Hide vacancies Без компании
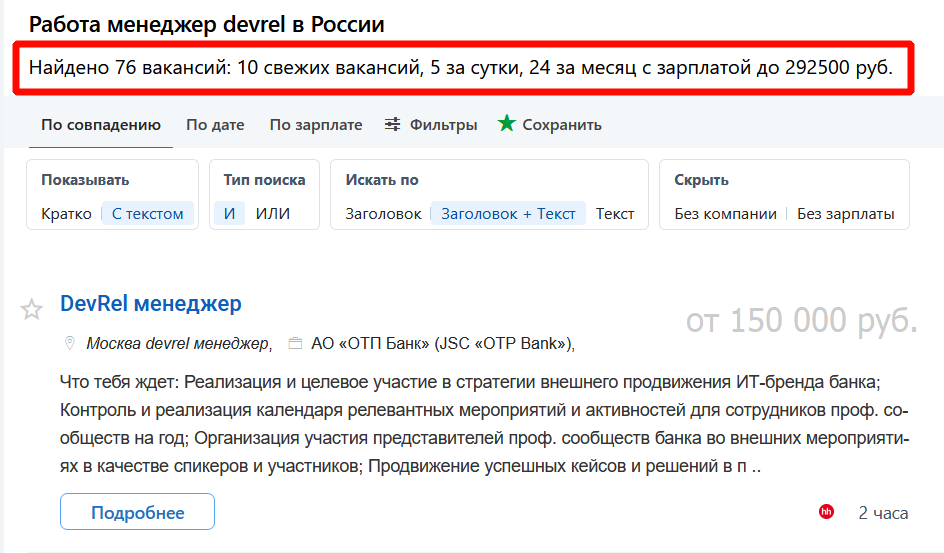The width and height of the screenshot is (944, 553). pos(725,213)
